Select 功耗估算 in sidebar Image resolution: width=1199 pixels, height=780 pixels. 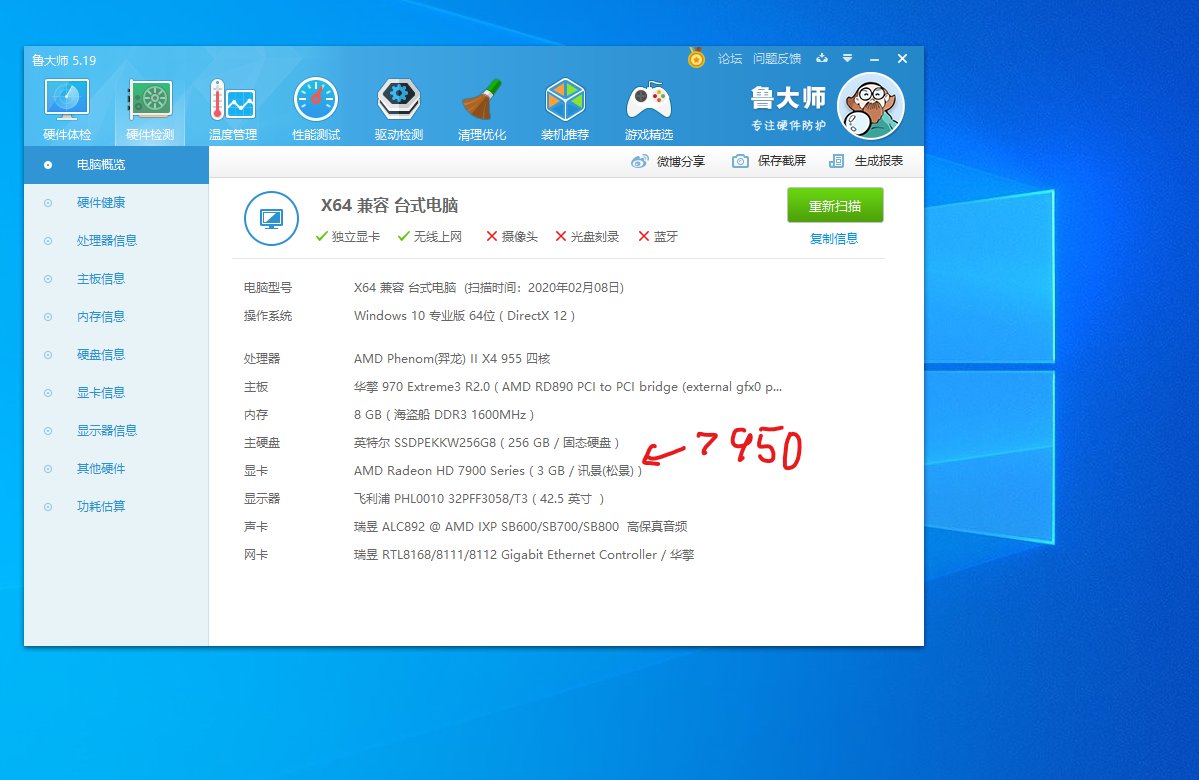(x=116, y=506)
